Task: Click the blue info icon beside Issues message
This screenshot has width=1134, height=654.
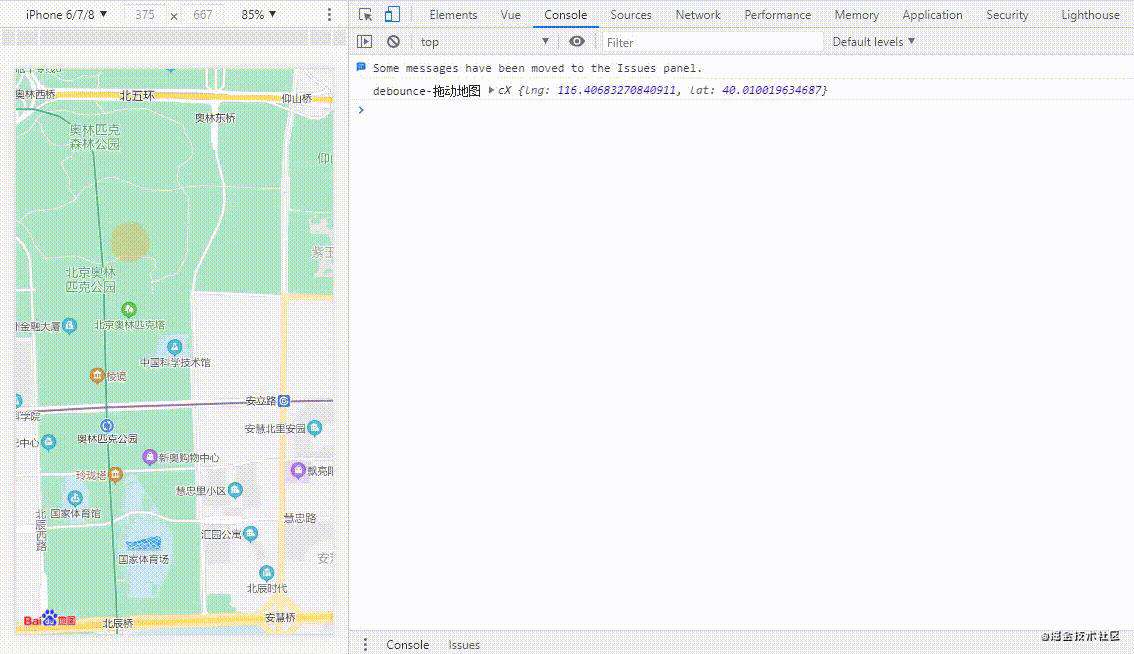Action: (x=361, y=67)
